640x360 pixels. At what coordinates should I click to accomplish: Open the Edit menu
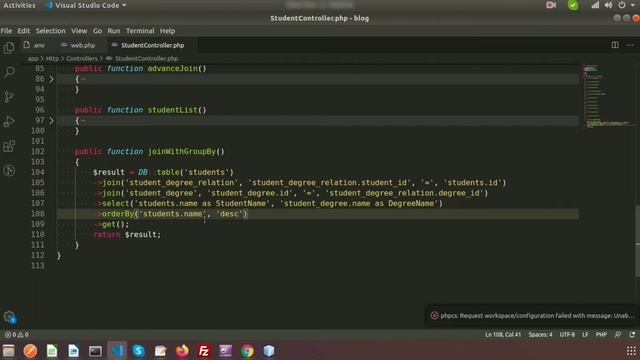pyautogui.click(x=23, y=31)
